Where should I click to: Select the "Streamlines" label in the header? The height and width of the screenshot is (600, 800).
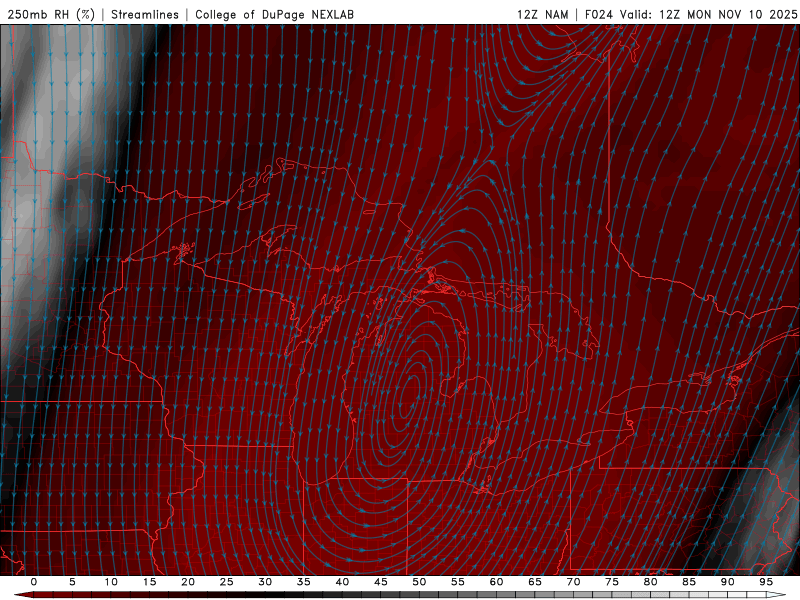145,14
